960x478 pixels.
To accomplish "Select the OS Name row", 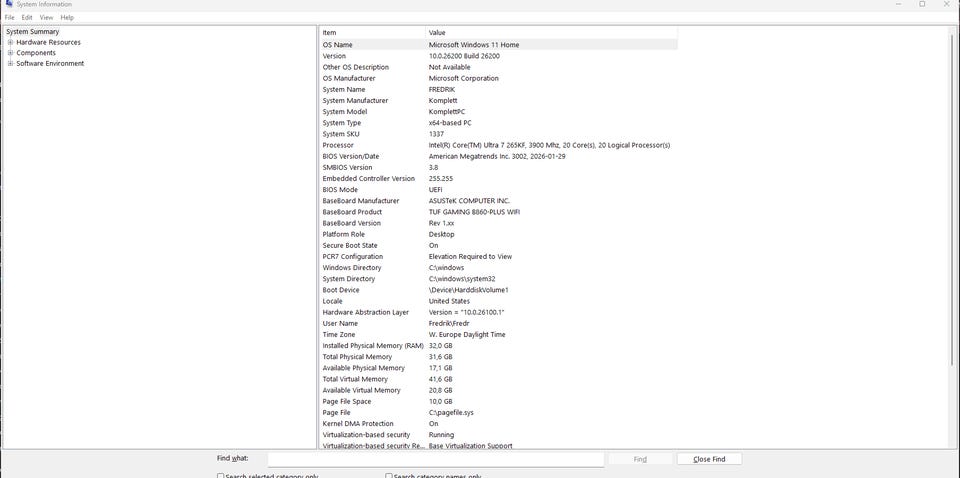I will coord(498,45).
